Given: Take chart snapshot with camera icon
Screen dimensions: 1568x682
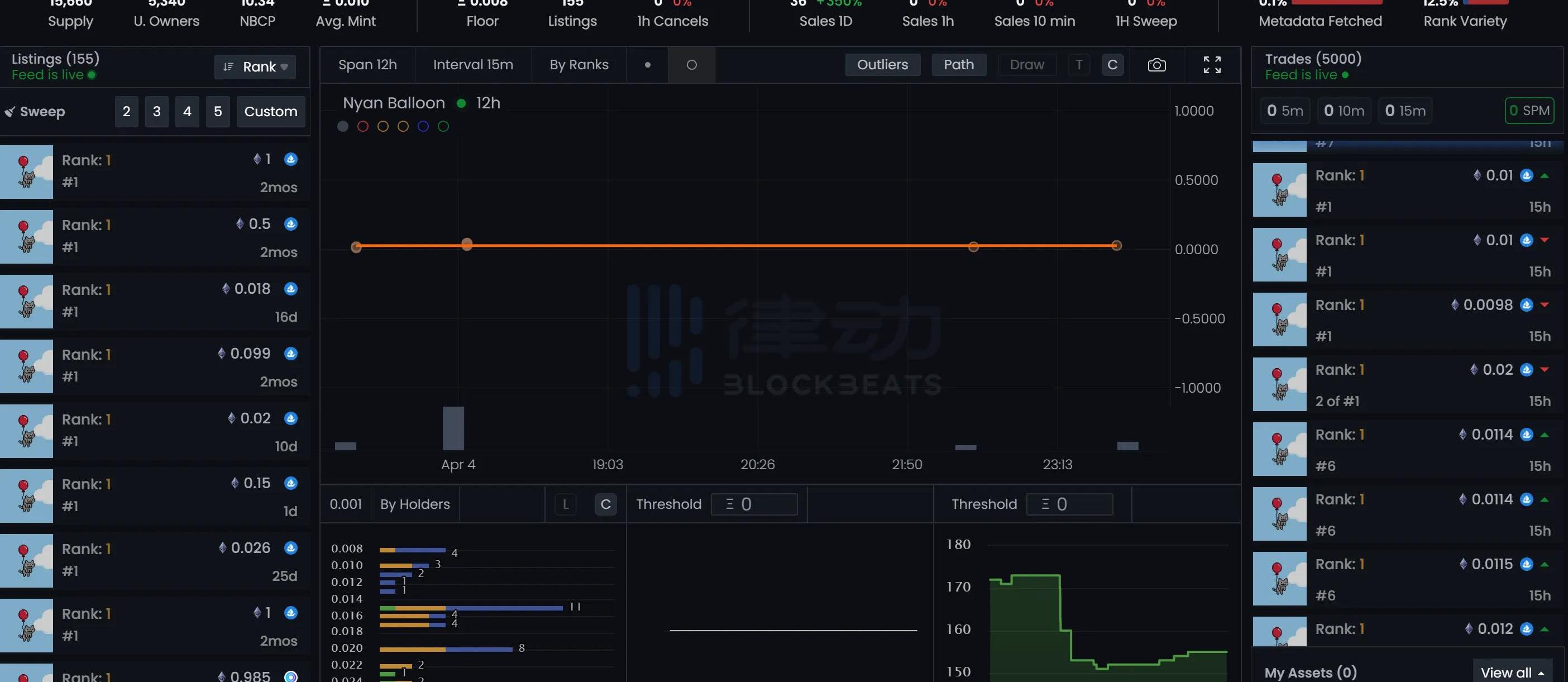Looking at the screenshot, I should pos(1156,65).
